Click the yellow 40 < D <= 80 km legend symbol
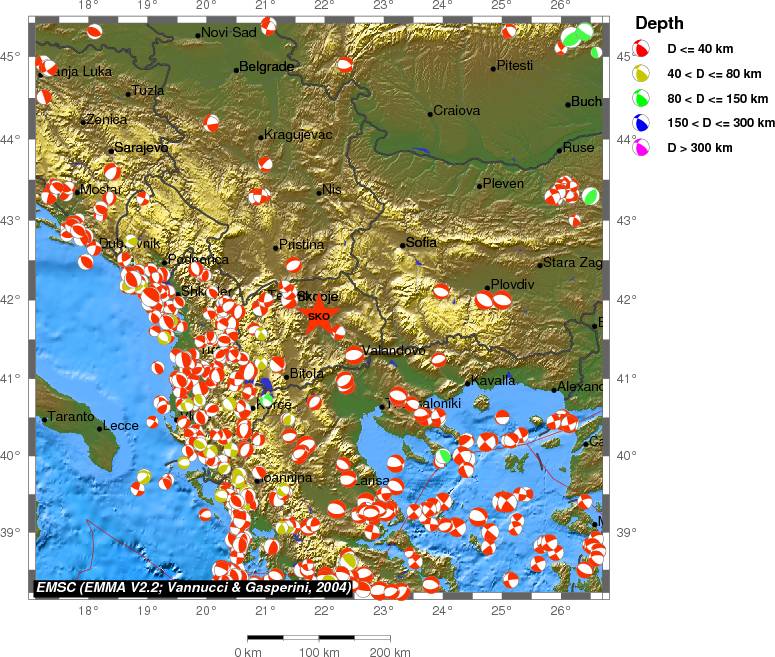This screenshot has width=775, height=657. point(641,73)
